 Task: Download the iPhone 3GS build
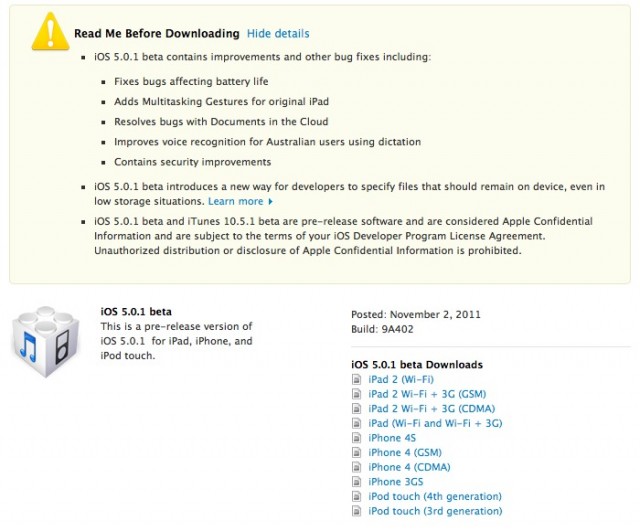pyautogui.click(x=397, y=482)
